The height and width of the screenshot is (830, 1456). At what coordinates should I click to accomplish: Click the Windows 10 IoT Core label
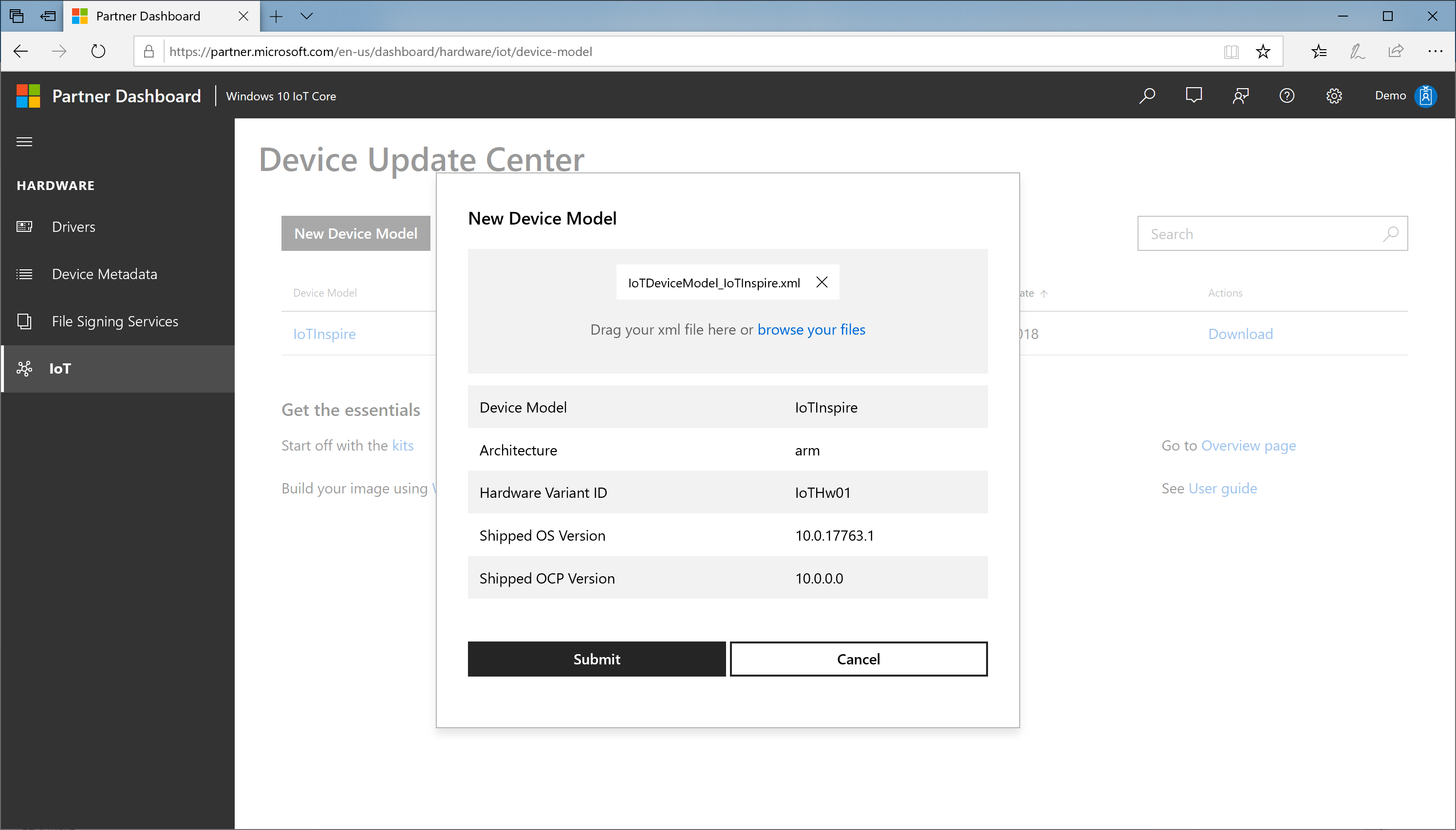point(281,95)
